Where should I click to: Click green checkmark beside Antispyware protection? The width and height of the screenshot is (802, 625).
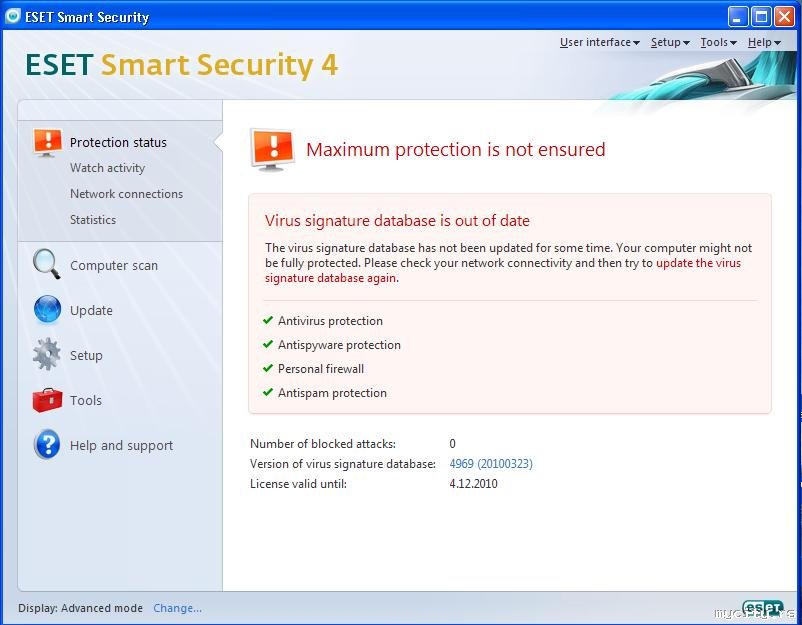(268, 344)
